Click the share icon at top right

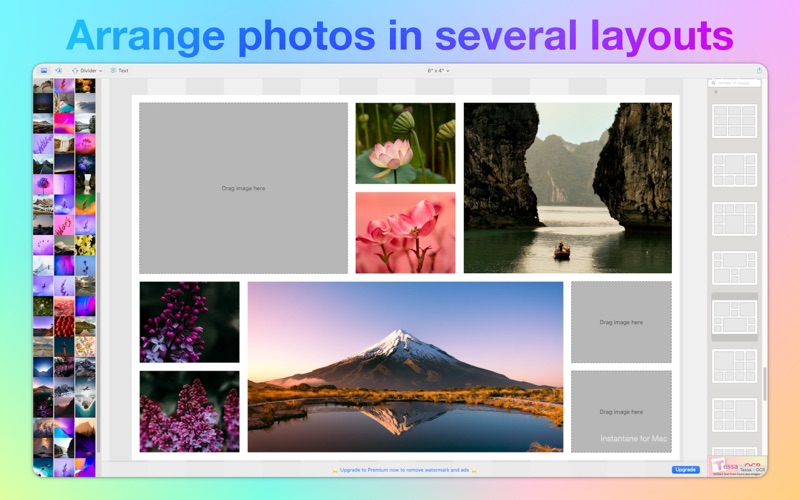point(759,70)
